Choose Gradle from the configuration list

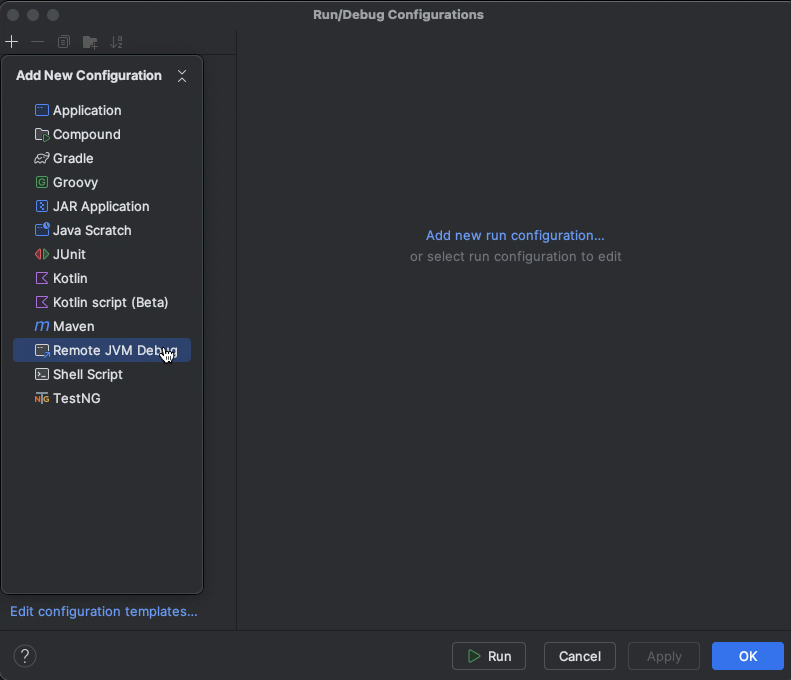click(x=102, y=158)
